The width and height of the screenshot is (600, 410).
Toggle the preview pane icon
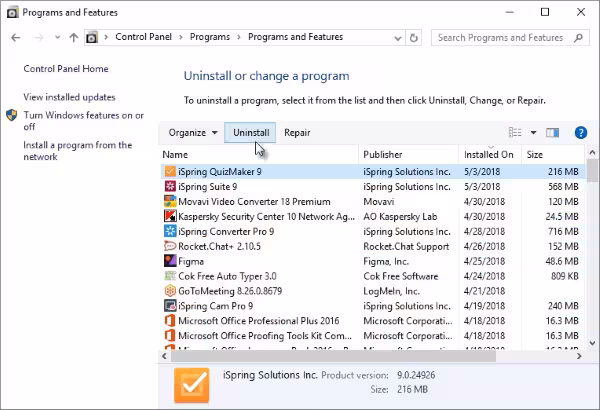point(553,132)
